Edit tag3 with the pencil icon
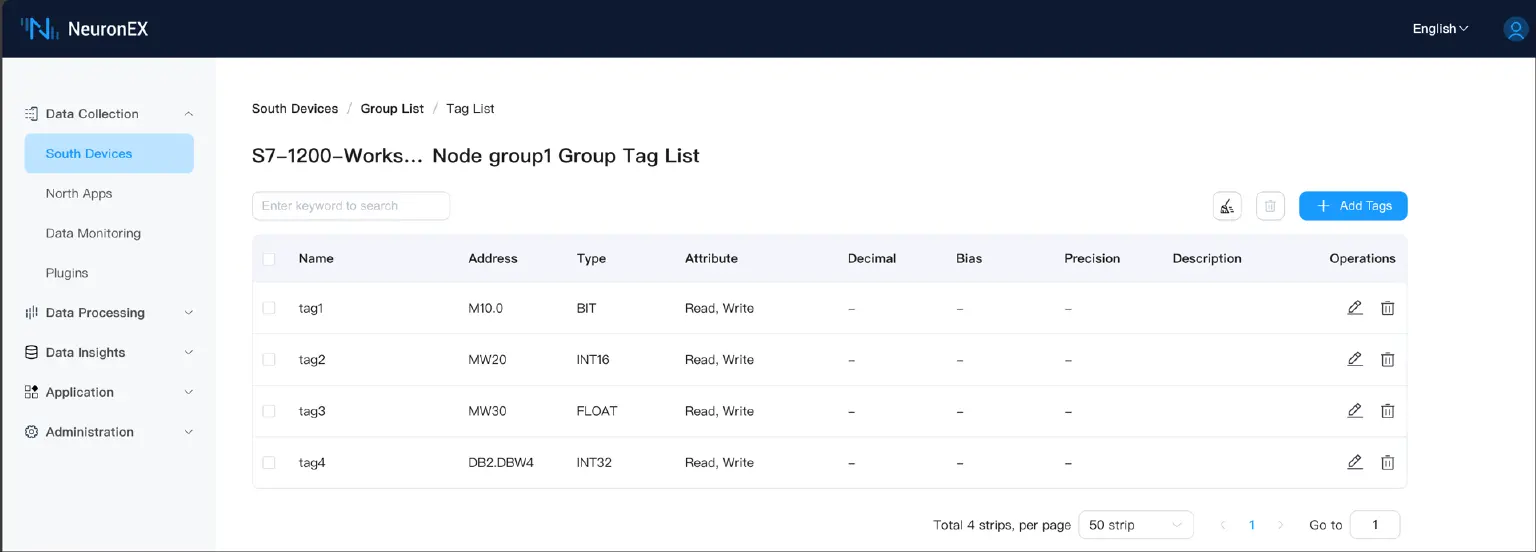1536x552 pixels. tap(1355, 411)
